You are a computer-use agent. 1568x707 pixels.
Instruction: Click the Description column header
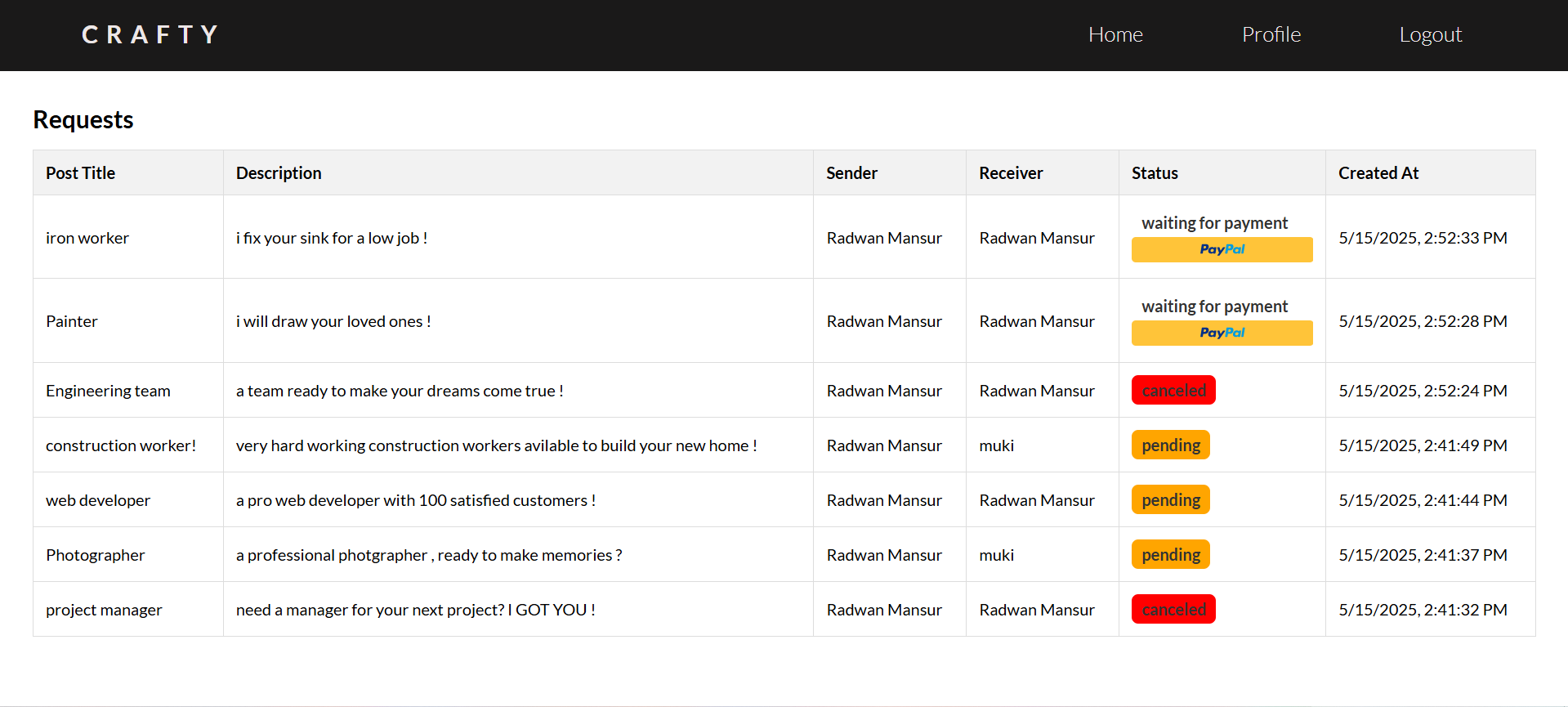click(x=279, y=173)
